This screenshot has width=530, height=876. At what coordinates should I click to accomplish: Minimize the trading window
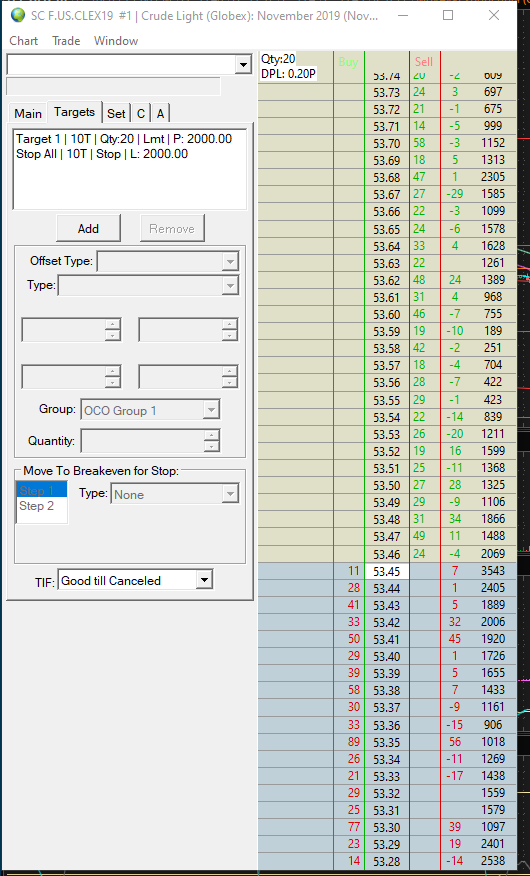tap(402, 15)
